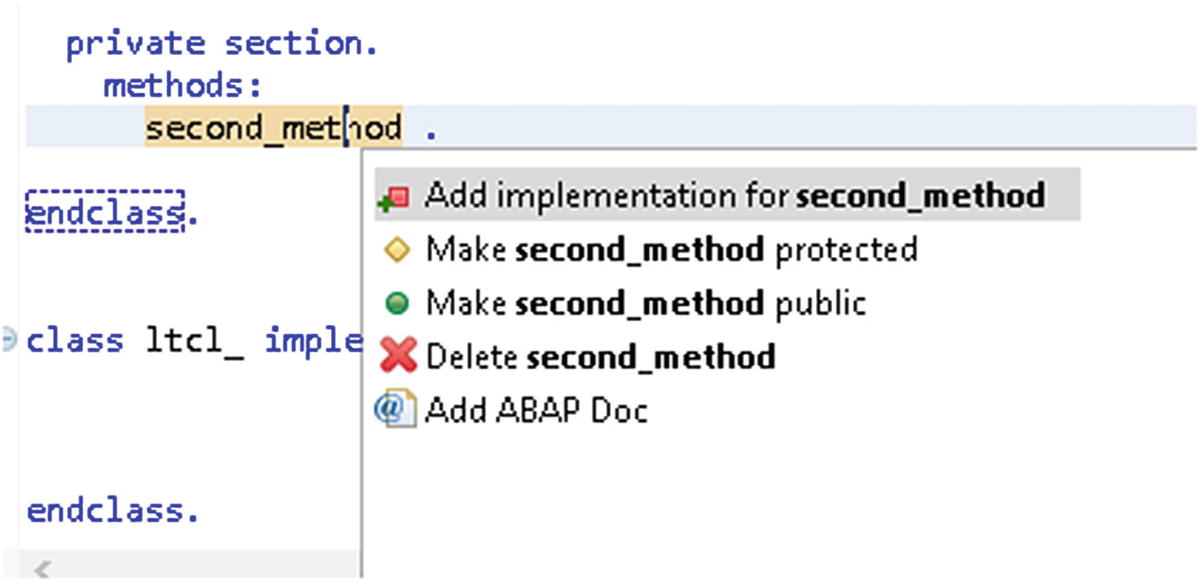Click the horizontal scrollbar left arrow

42,569
